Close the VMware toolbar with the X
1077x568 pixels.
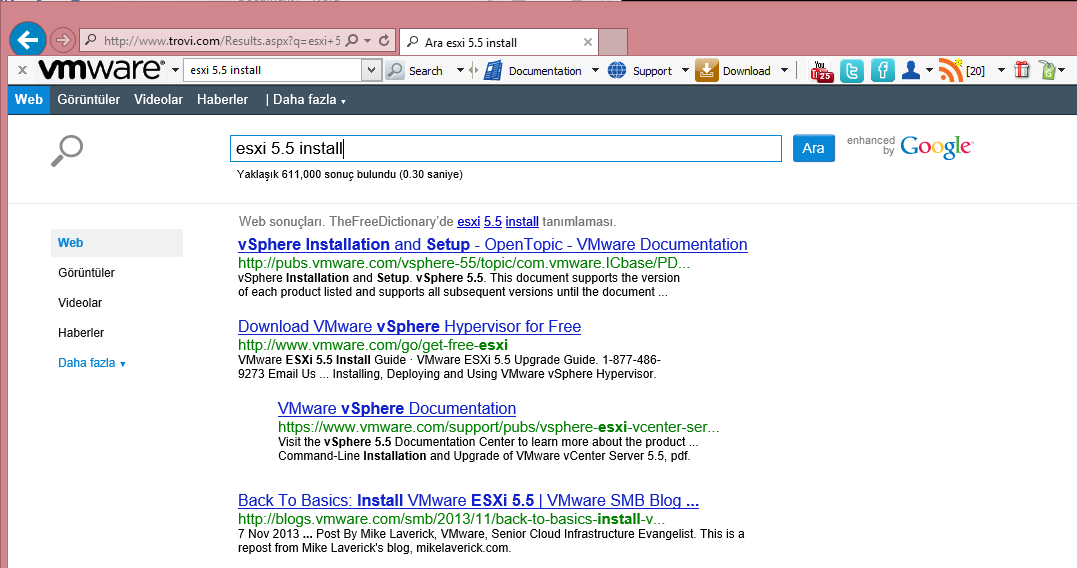pos(22,69)
